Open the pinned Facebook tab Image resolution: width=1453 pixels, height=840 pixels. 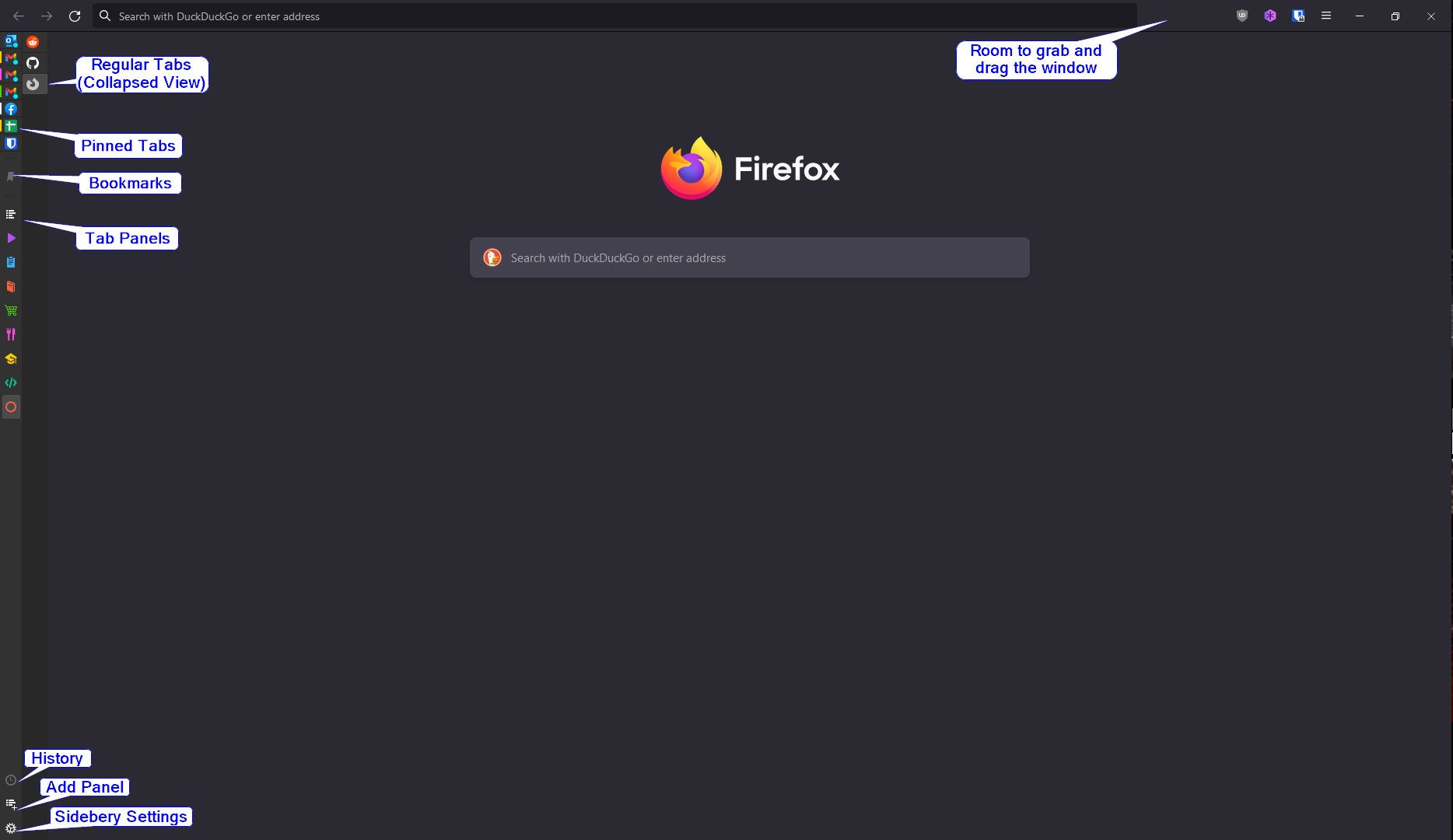tap(11, 109)
